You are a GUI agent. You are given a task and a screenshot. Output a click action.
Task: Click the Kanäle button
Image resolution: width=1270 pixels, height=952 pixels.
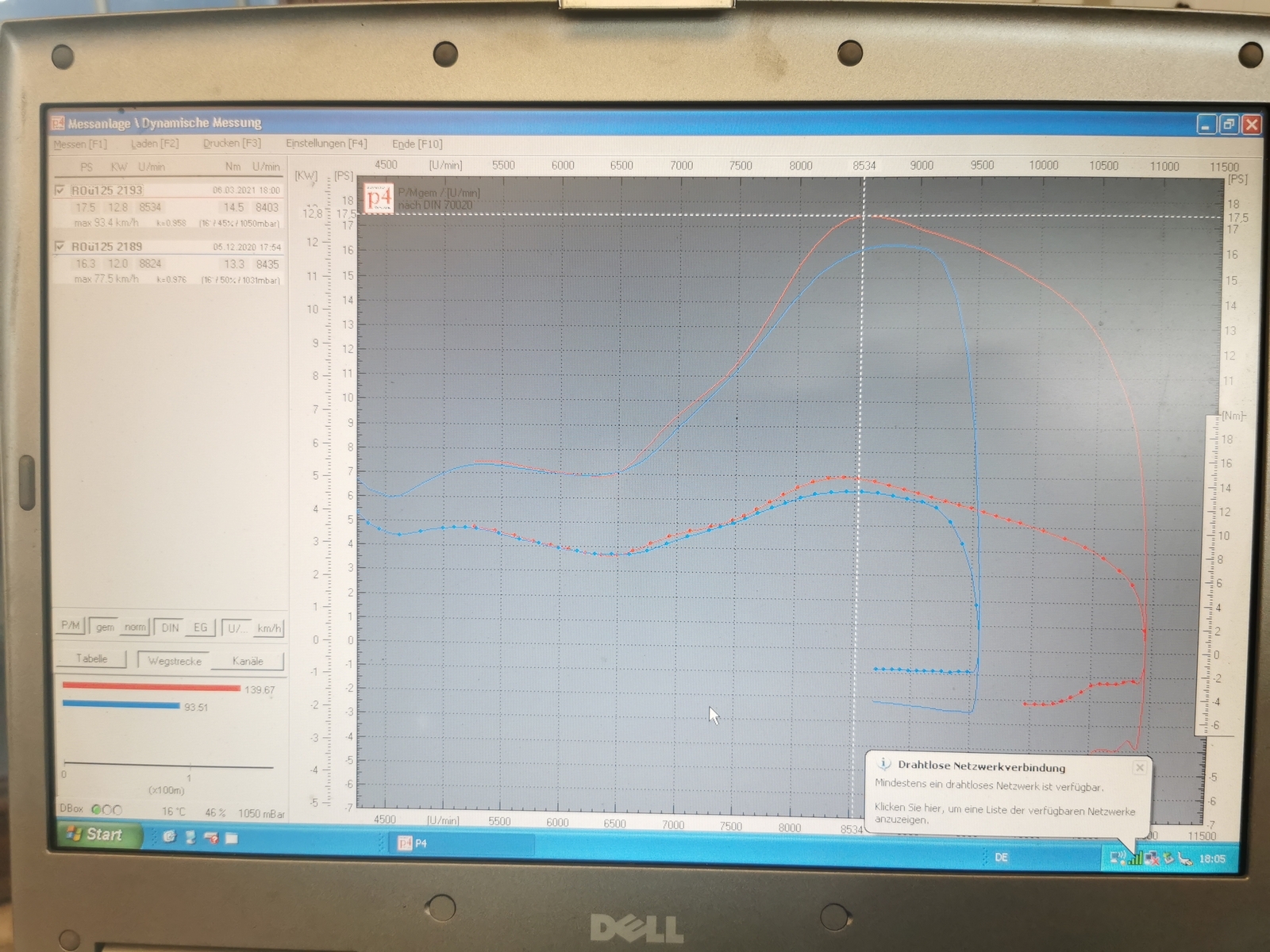click(248, 661)
